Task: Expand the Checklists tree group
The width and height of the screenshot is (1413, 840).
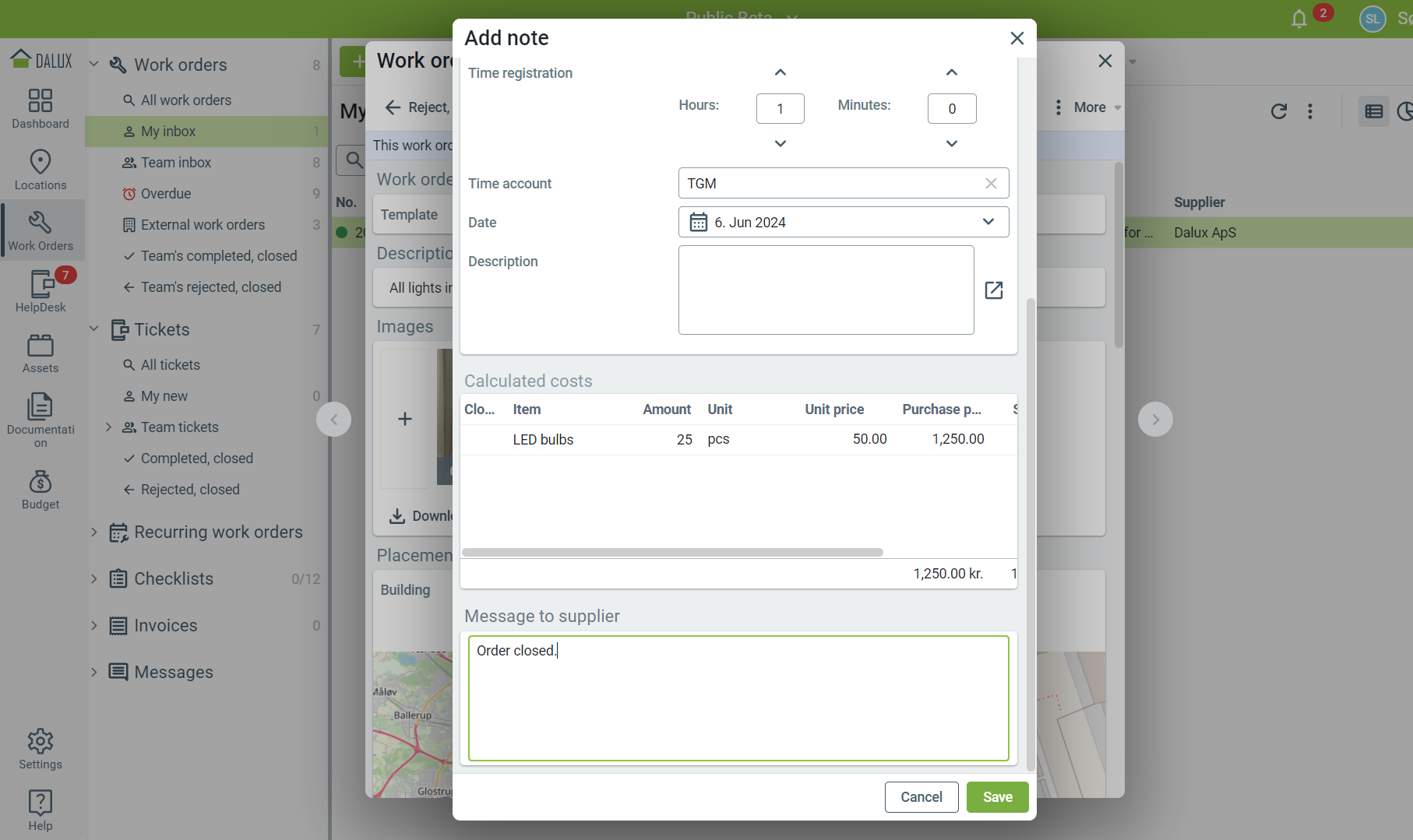Action: pyautogui.click(x=94, y=579)
